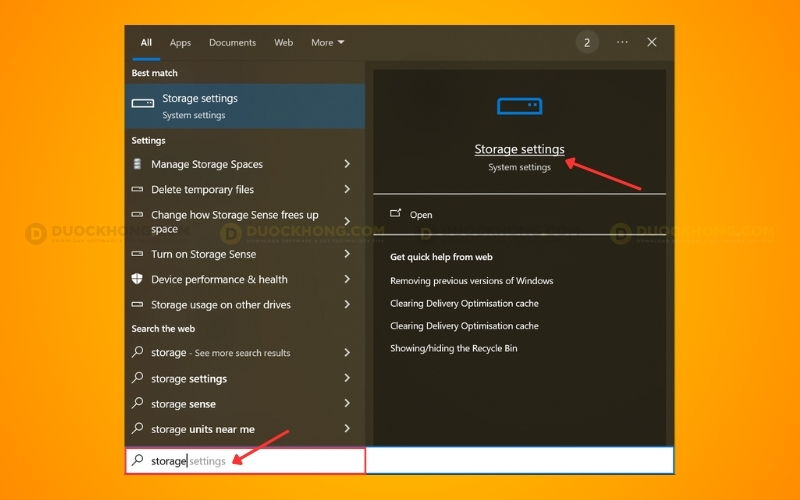Click the Device performance & health shield icon
The width and height of the screenshot is (800, 500).
point(137,279)
